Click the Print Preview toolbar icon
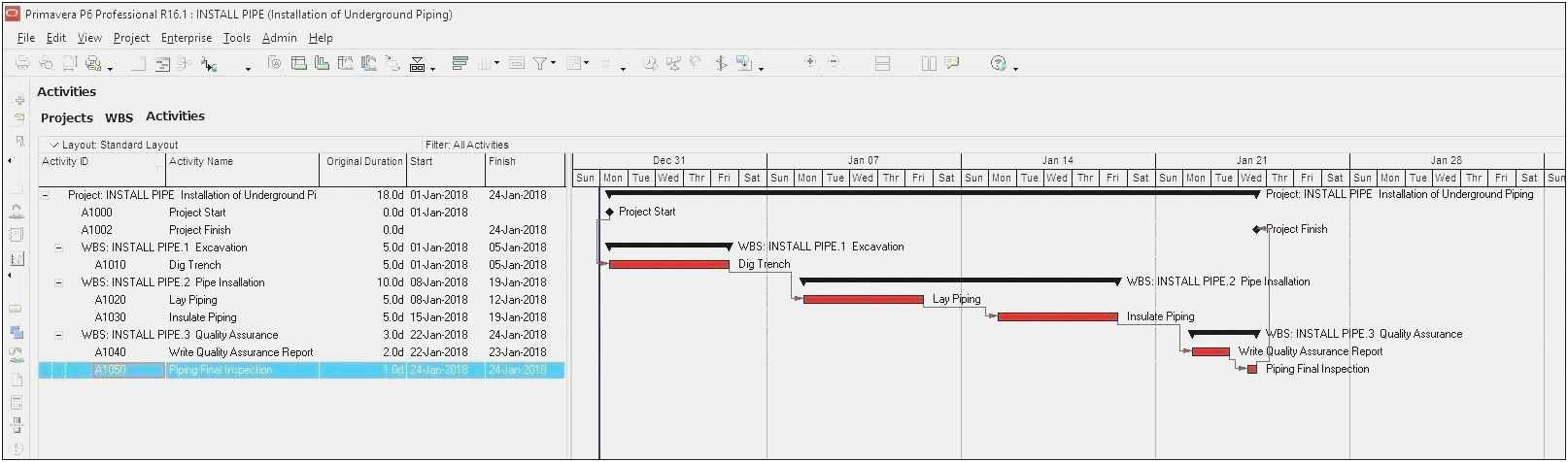The width and height of the screenshot is (1568, 462). 46,63
